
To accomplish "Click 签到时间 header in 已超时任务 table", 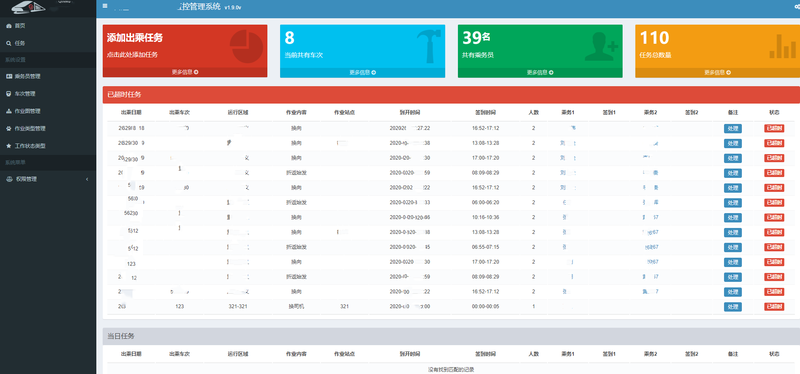I will [x=485, y=112].
